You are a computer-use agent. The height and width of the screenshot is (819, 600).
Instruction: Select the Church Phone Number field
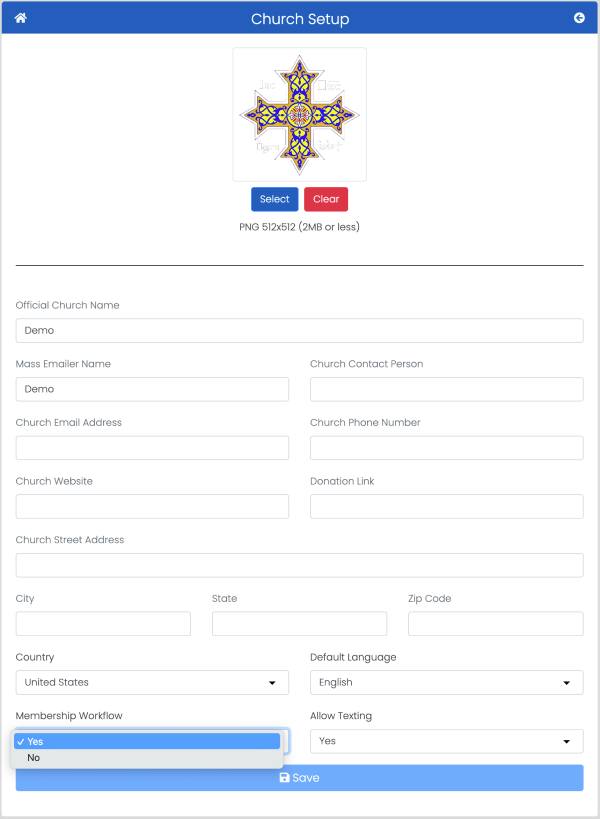click(x=446, y=448)
